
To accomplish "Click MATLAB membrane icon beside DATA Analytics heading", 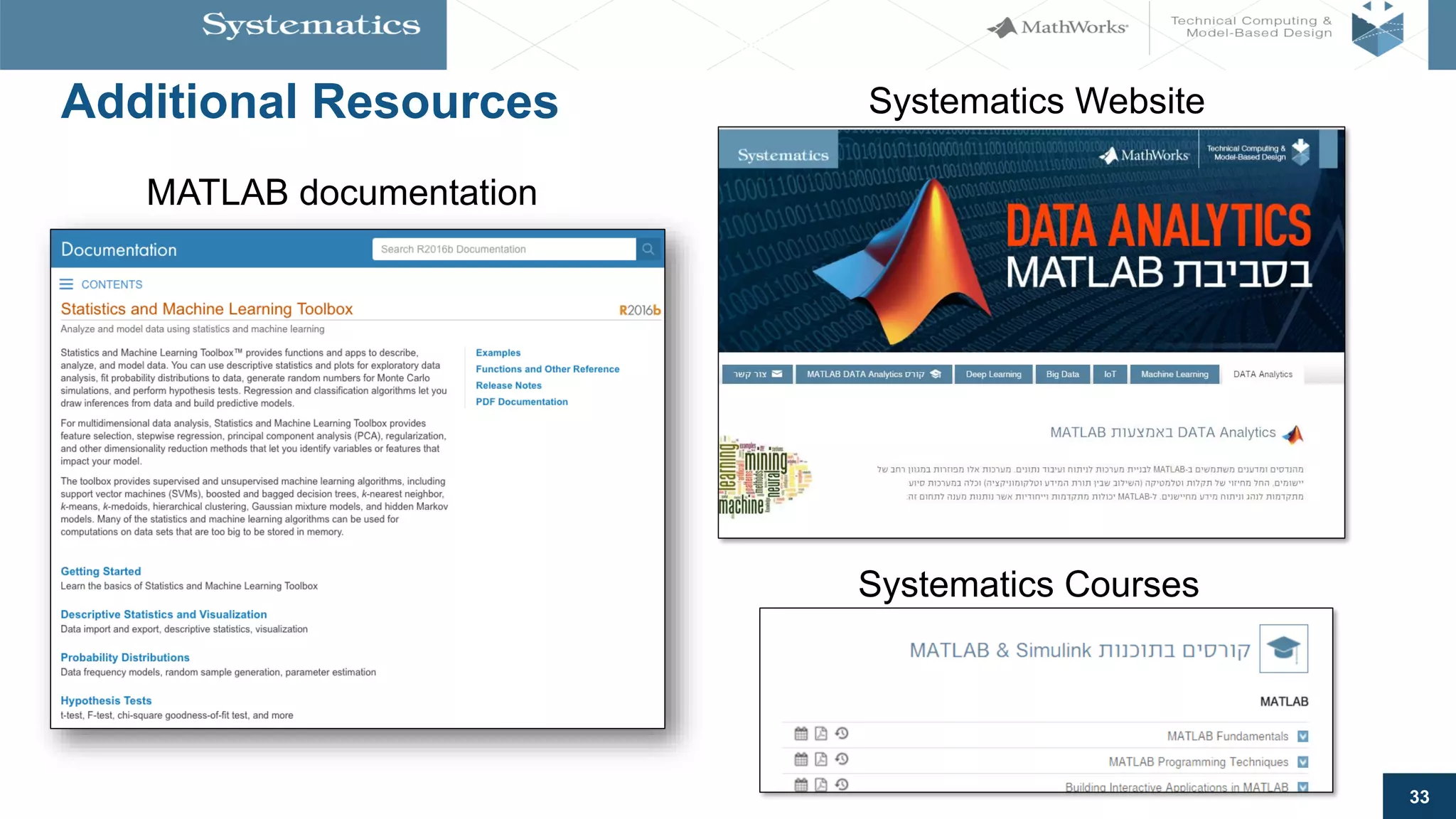I will pos(1293,434).
